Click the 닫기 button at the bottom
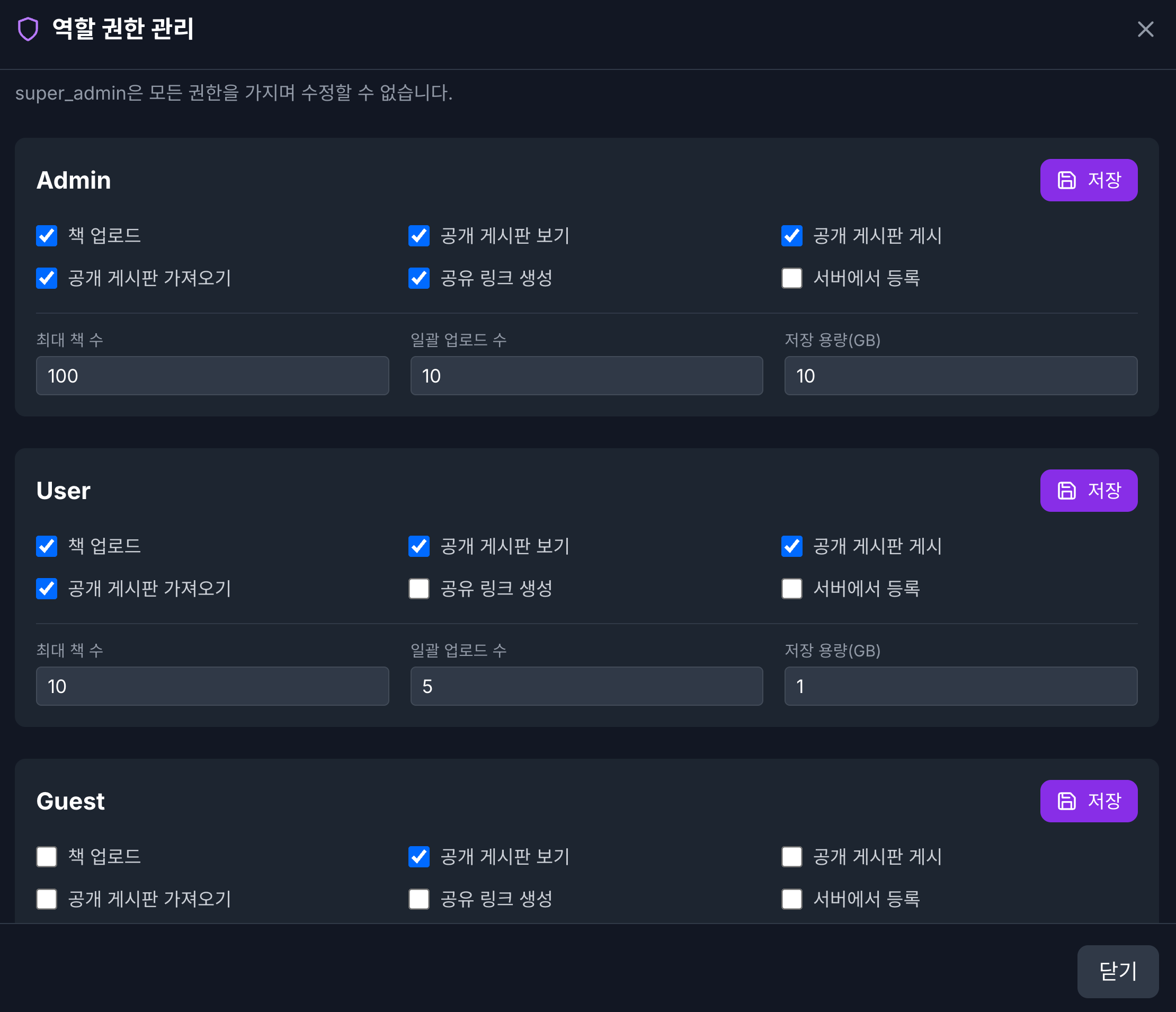This screenshot has width=1176, height=1012. pos(1118,972)
